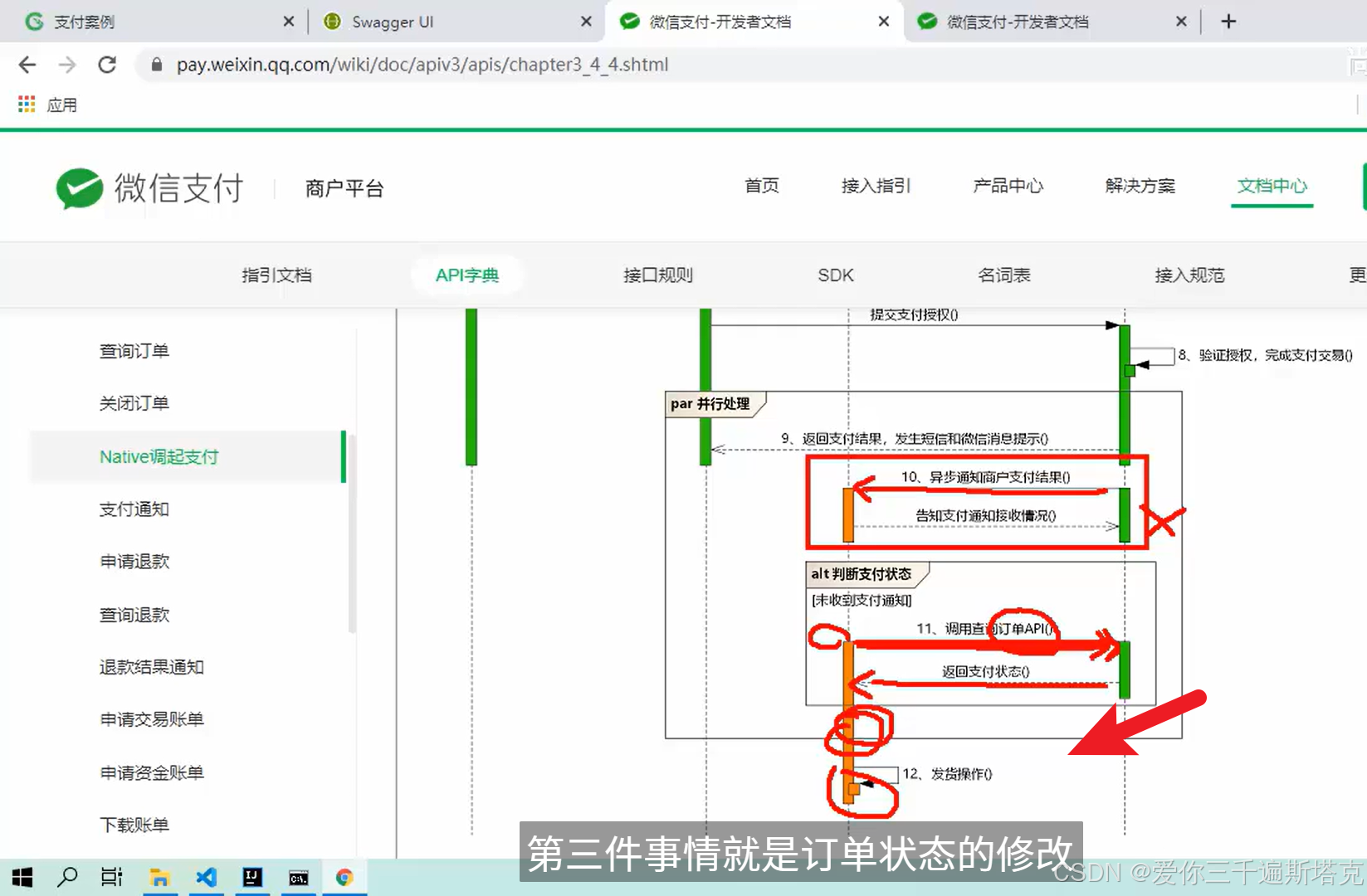Open 首页 in the top navigation

[x=762, y=186]
